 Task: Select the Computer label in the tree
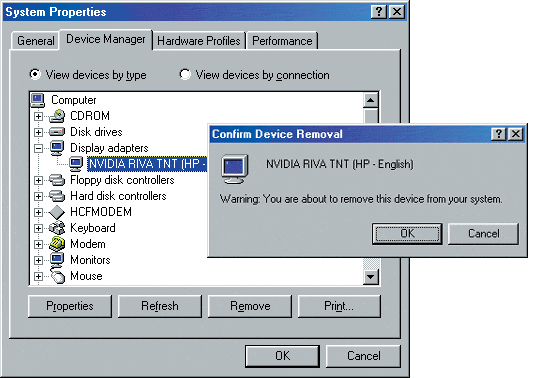tap(74, 100)
